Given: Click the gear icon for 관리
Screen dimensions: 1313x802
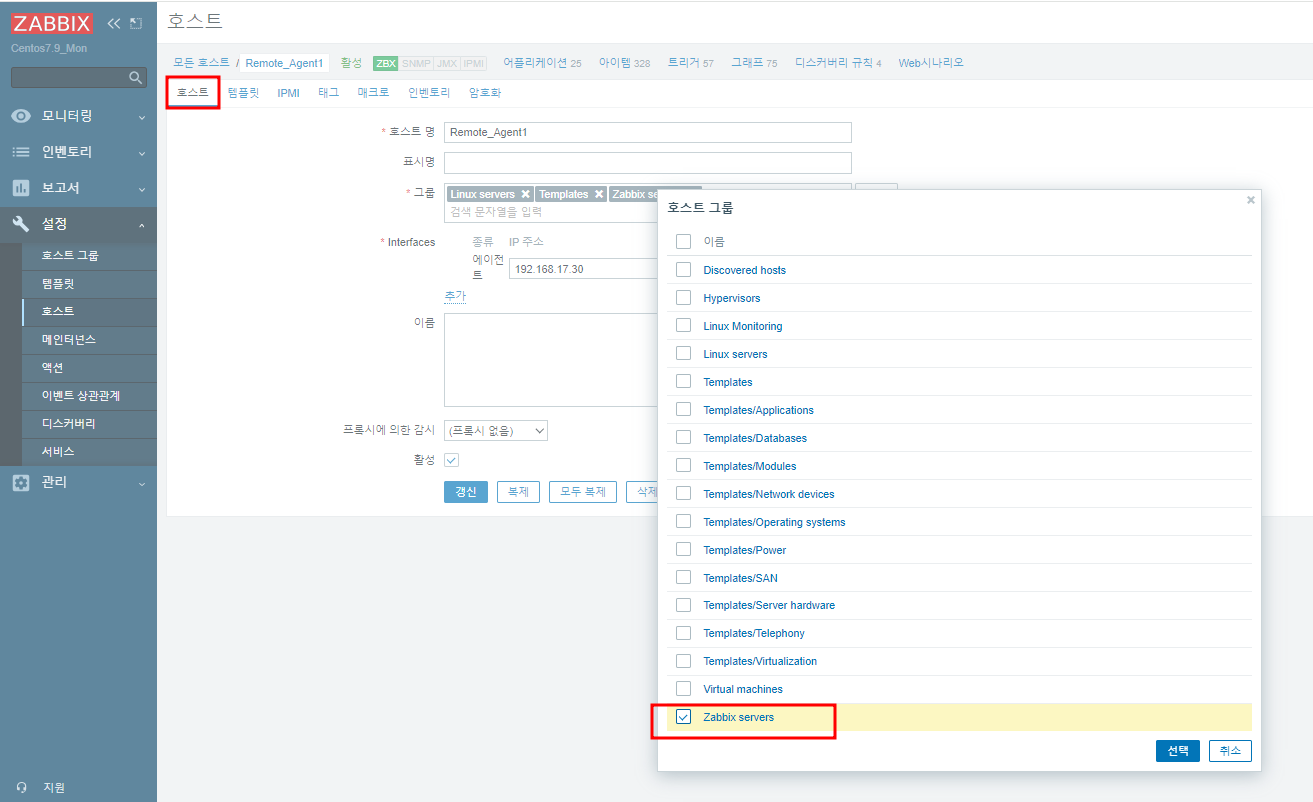Looking at the screenshot, I should (x=21, y=482).
